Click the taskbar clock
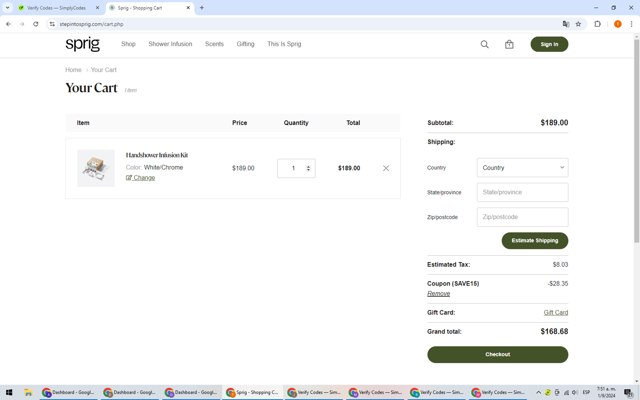The height and width of the screenshot is (400, 640). 606,392
